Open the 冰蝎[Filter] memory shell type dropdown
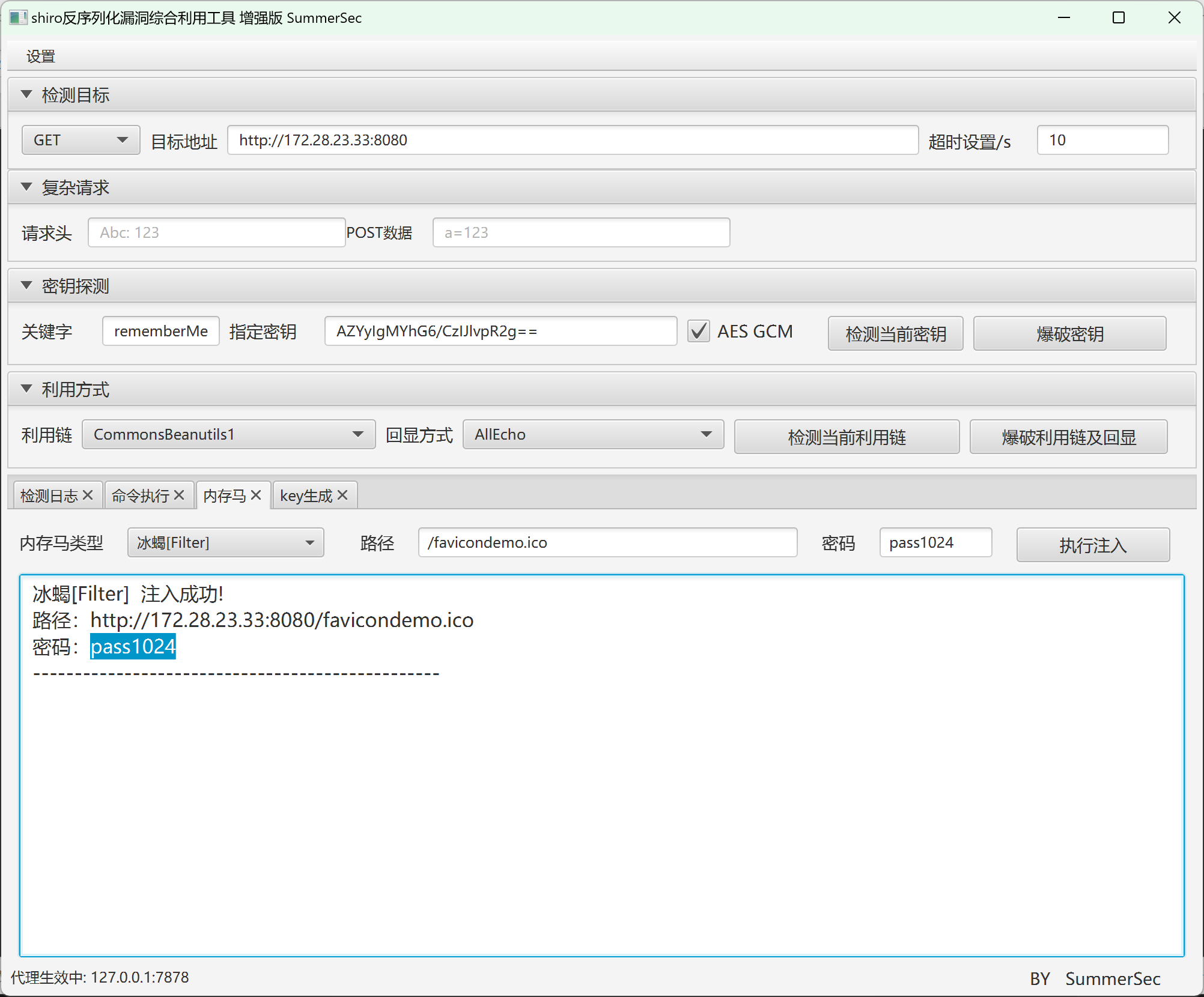 point(225,543)
